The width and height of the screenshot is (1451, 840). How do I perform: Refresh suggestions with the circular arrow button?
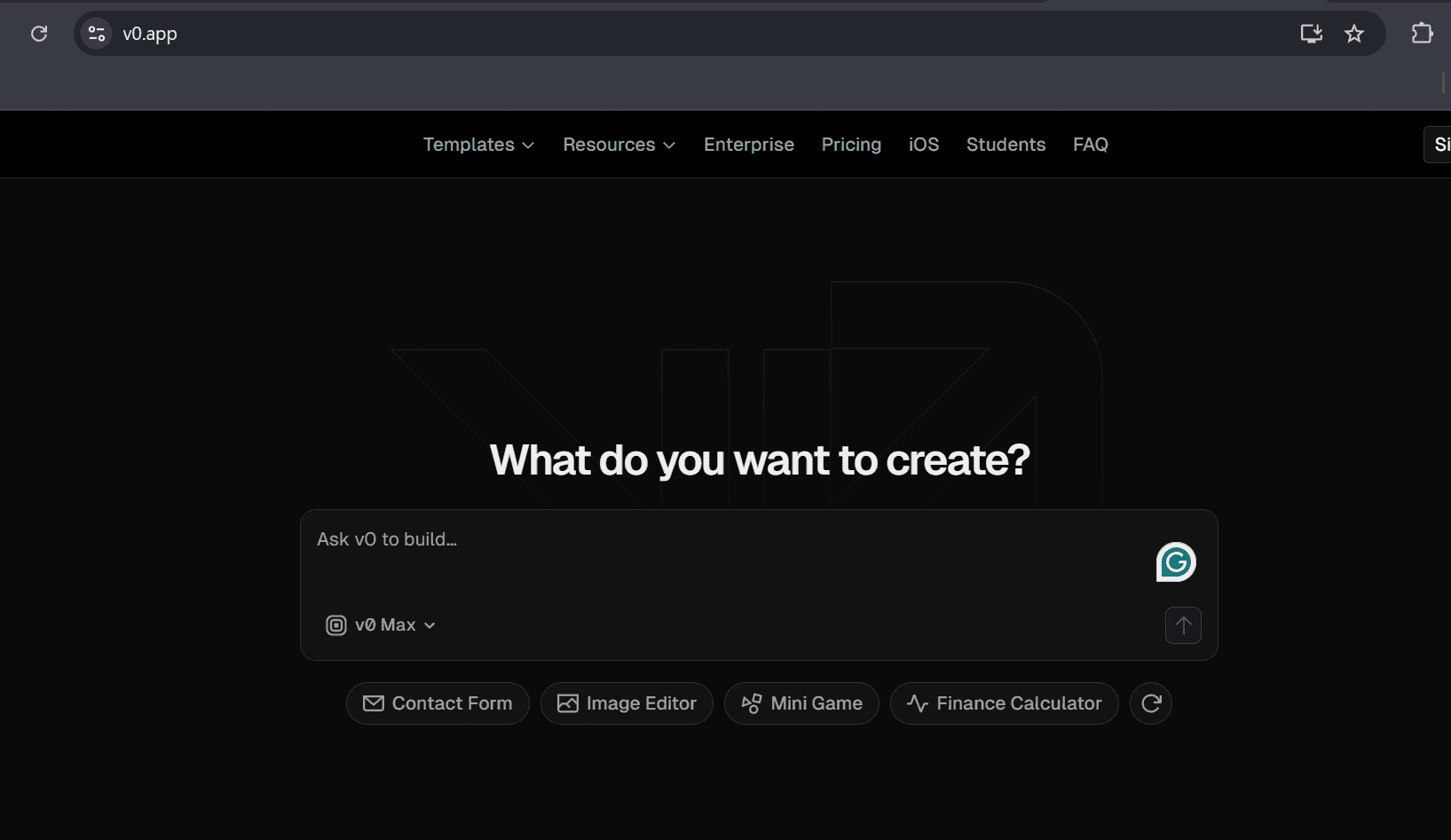[x=1151, y=703]
